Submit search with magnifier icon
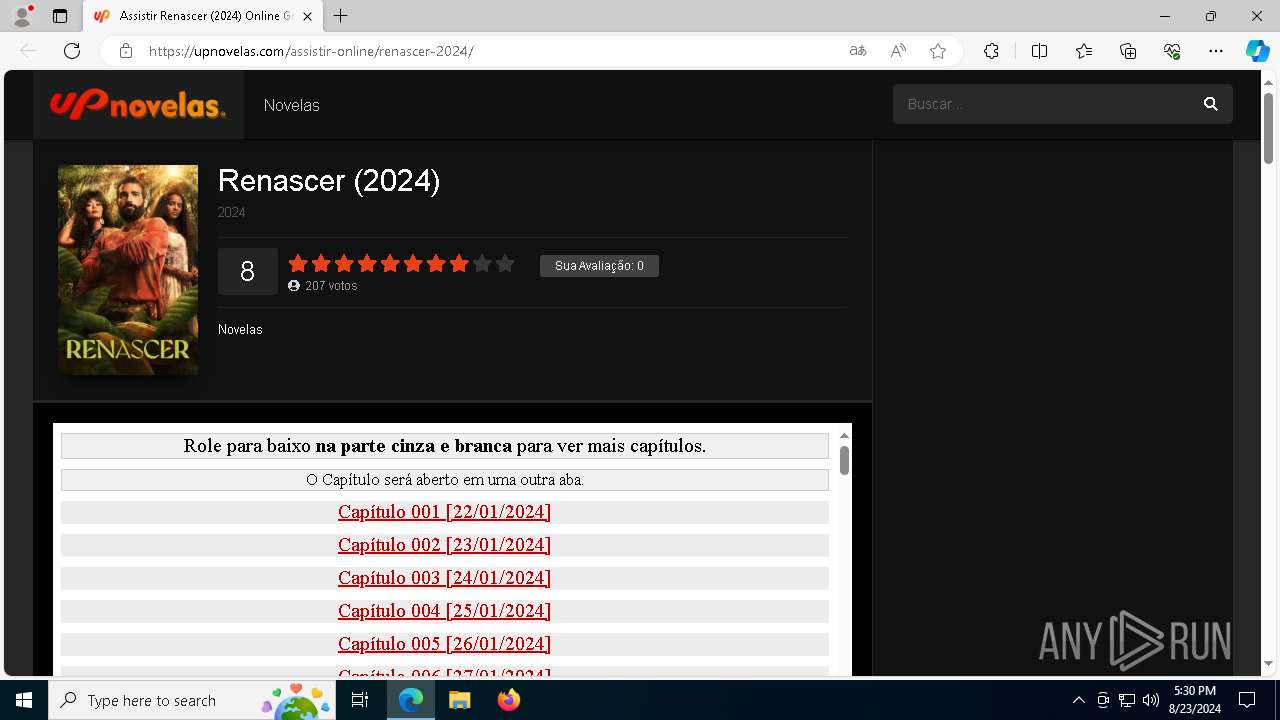Image resolution: width=1280 pixels, height=720 pixels. (x=1211, y=104)
